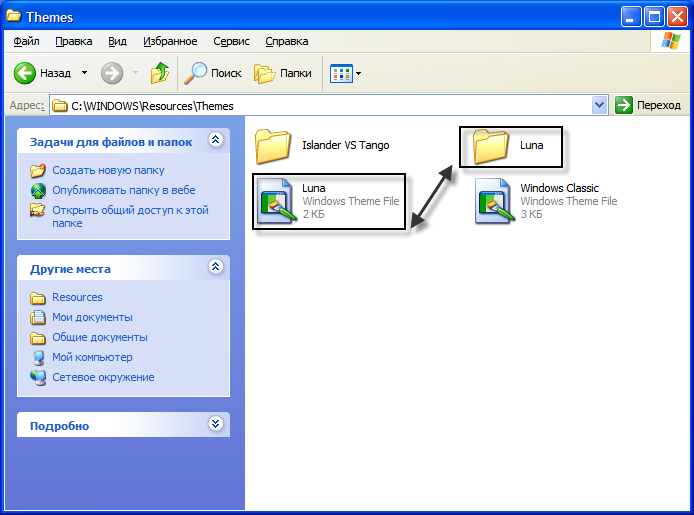Open Общие документы link

(x=100, y=337)
